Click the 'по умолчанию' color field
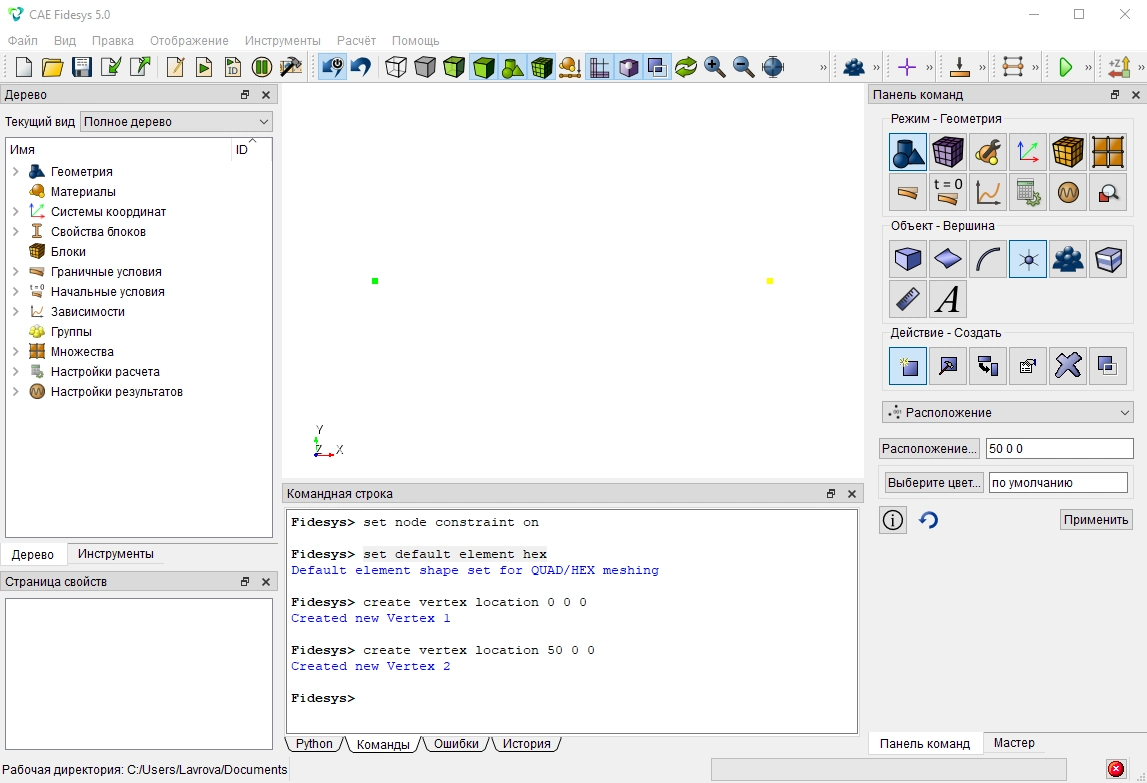 1058,482
